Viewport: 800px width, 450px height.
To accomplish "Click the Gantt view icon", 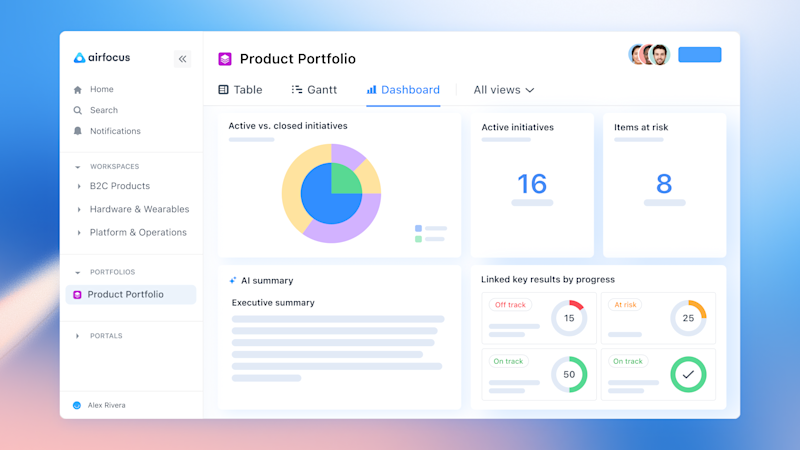I will pos(296,90).
